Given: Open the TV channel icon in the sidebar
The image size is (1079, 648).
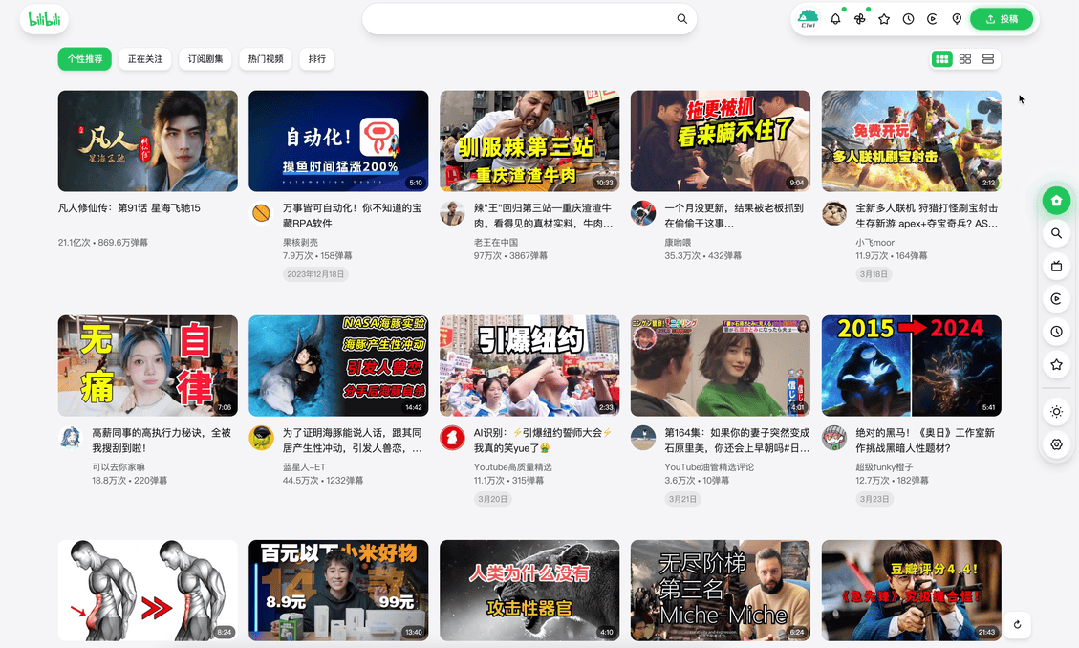Looking at the screenshot, I should [1056, 266].
